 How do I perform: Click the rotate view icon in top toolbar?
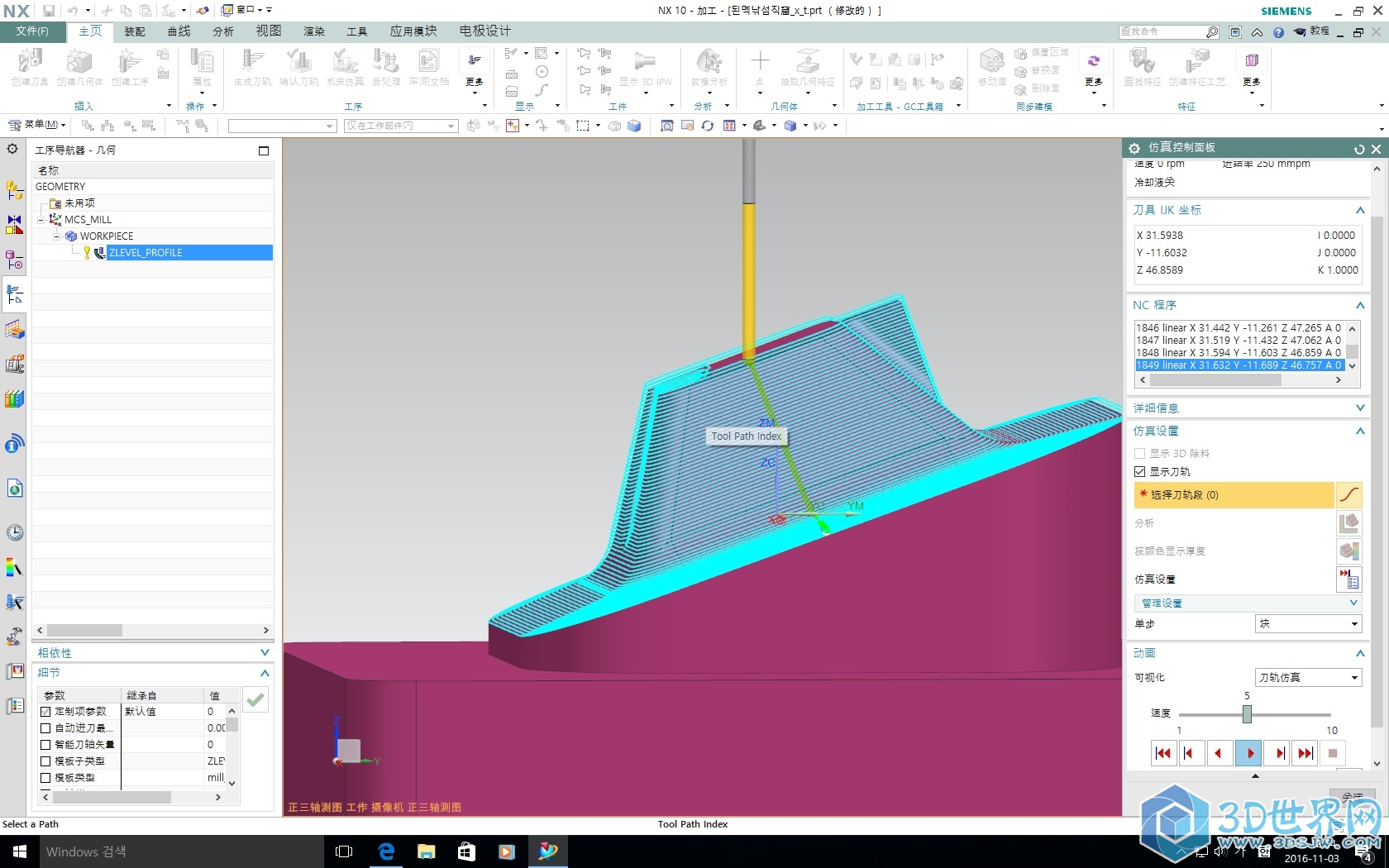coord(708,126)
